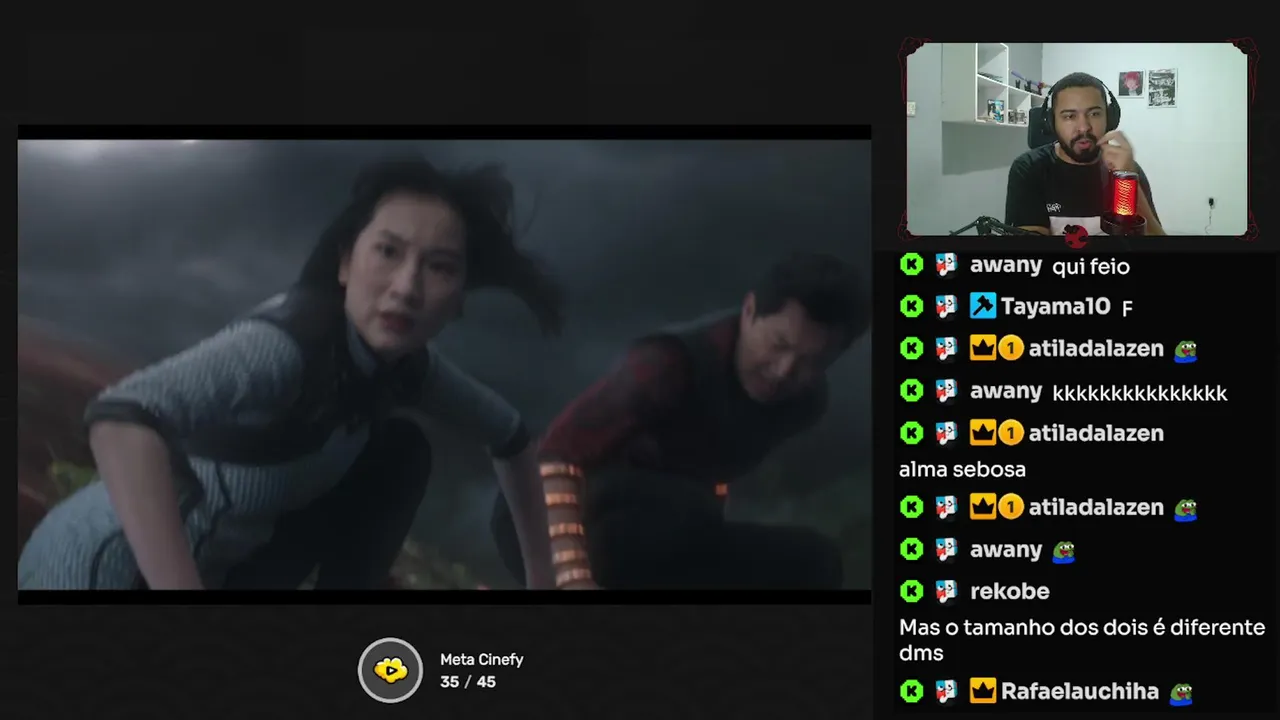Click Kick badge directly above 'alma sebosa'
Screen dimensions: 1280x720
coord(911,433)
